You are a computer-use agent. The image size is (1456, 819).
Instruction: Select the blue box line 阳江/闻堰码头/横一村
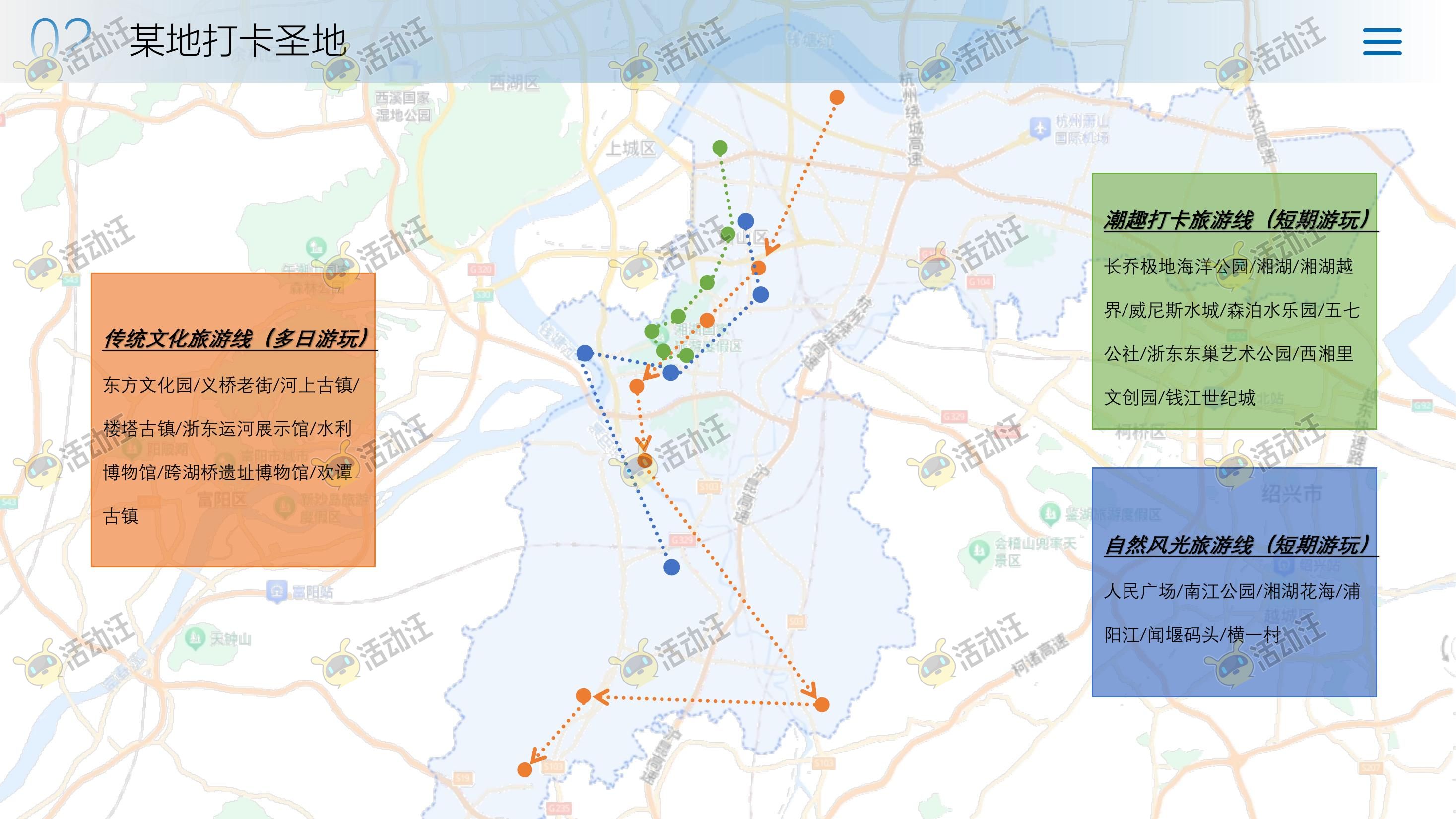[1192, 635]
